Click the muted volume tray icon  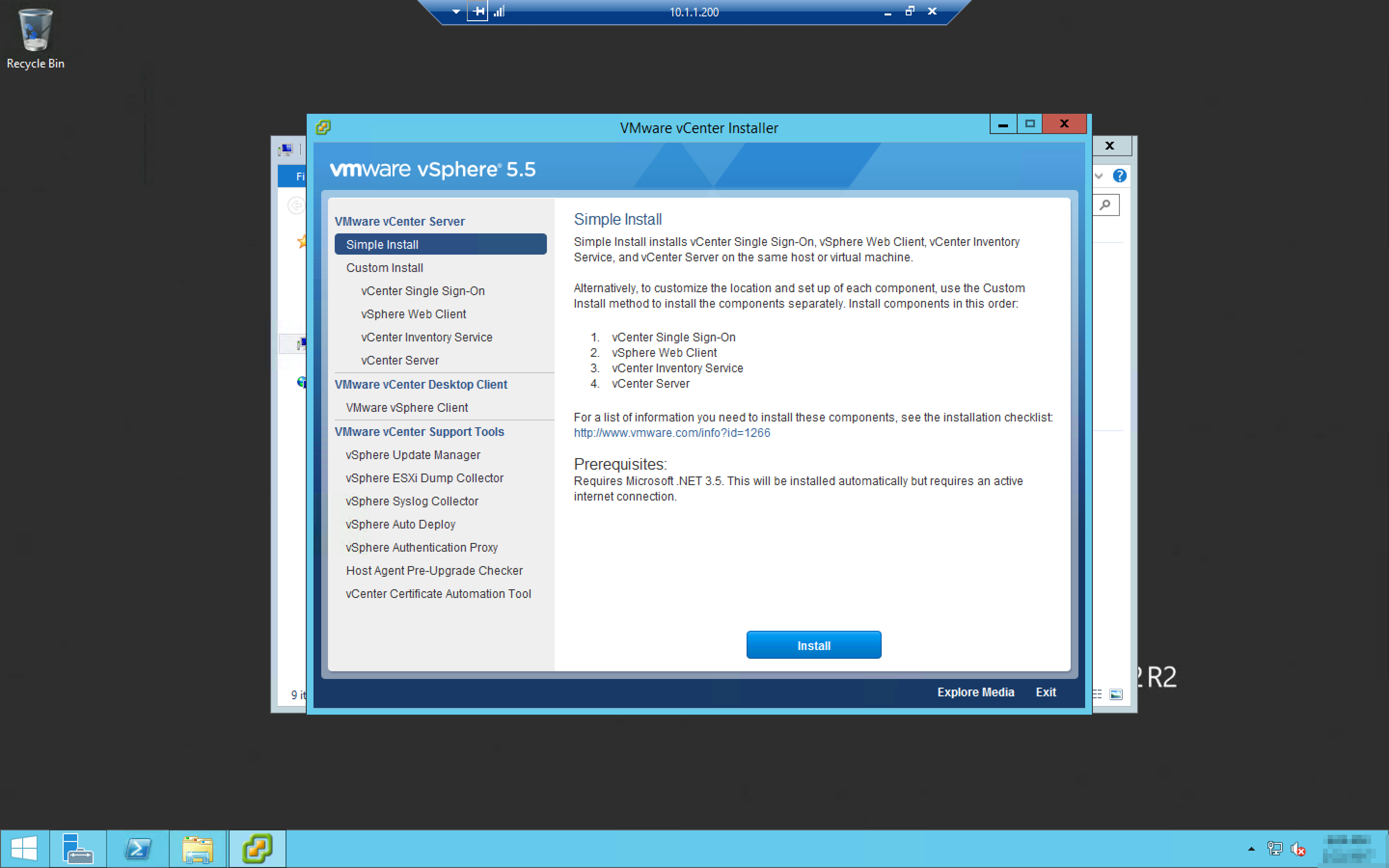coord(1298,849)
